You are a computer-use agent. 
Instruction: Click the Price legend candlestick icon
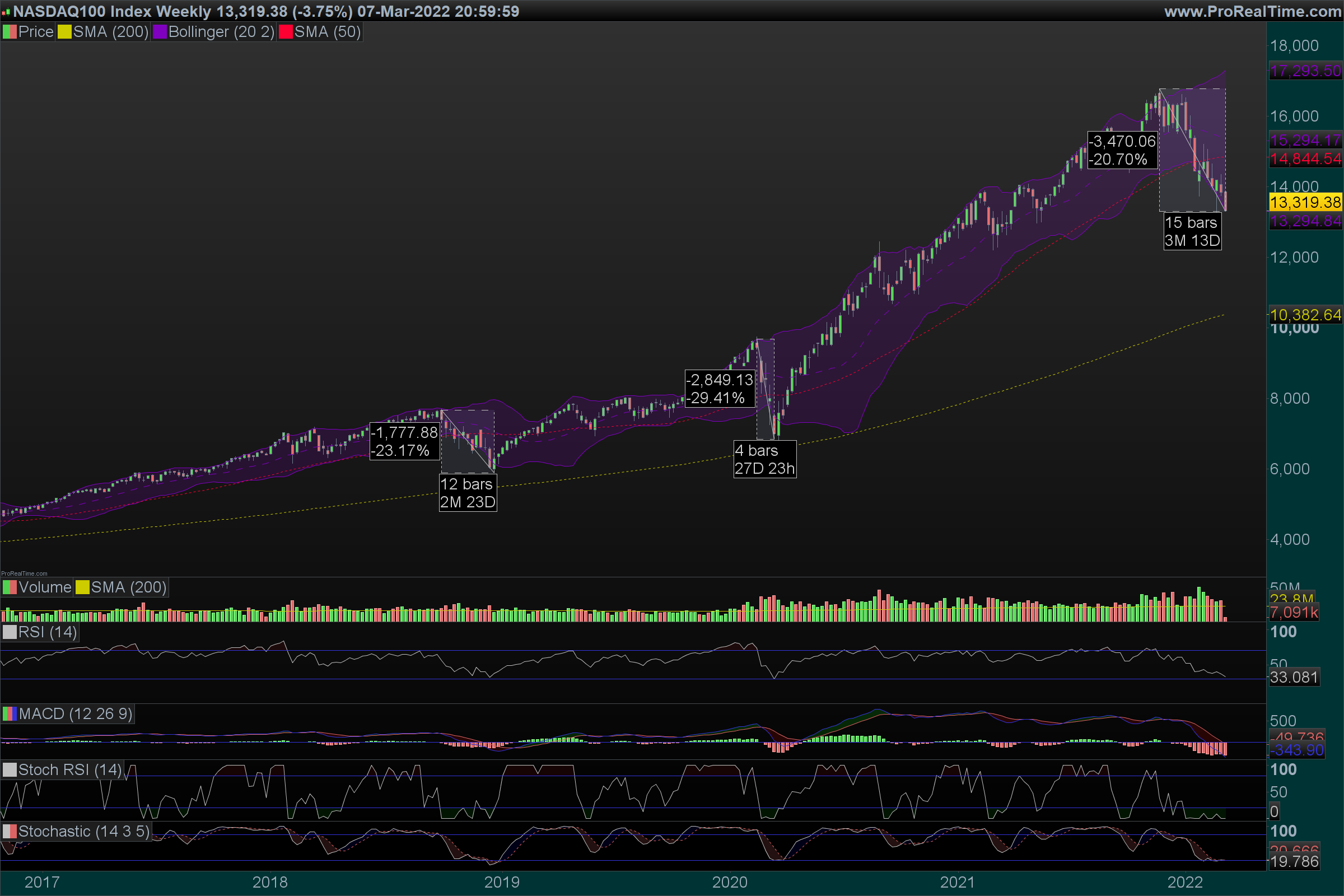(10, 32)
